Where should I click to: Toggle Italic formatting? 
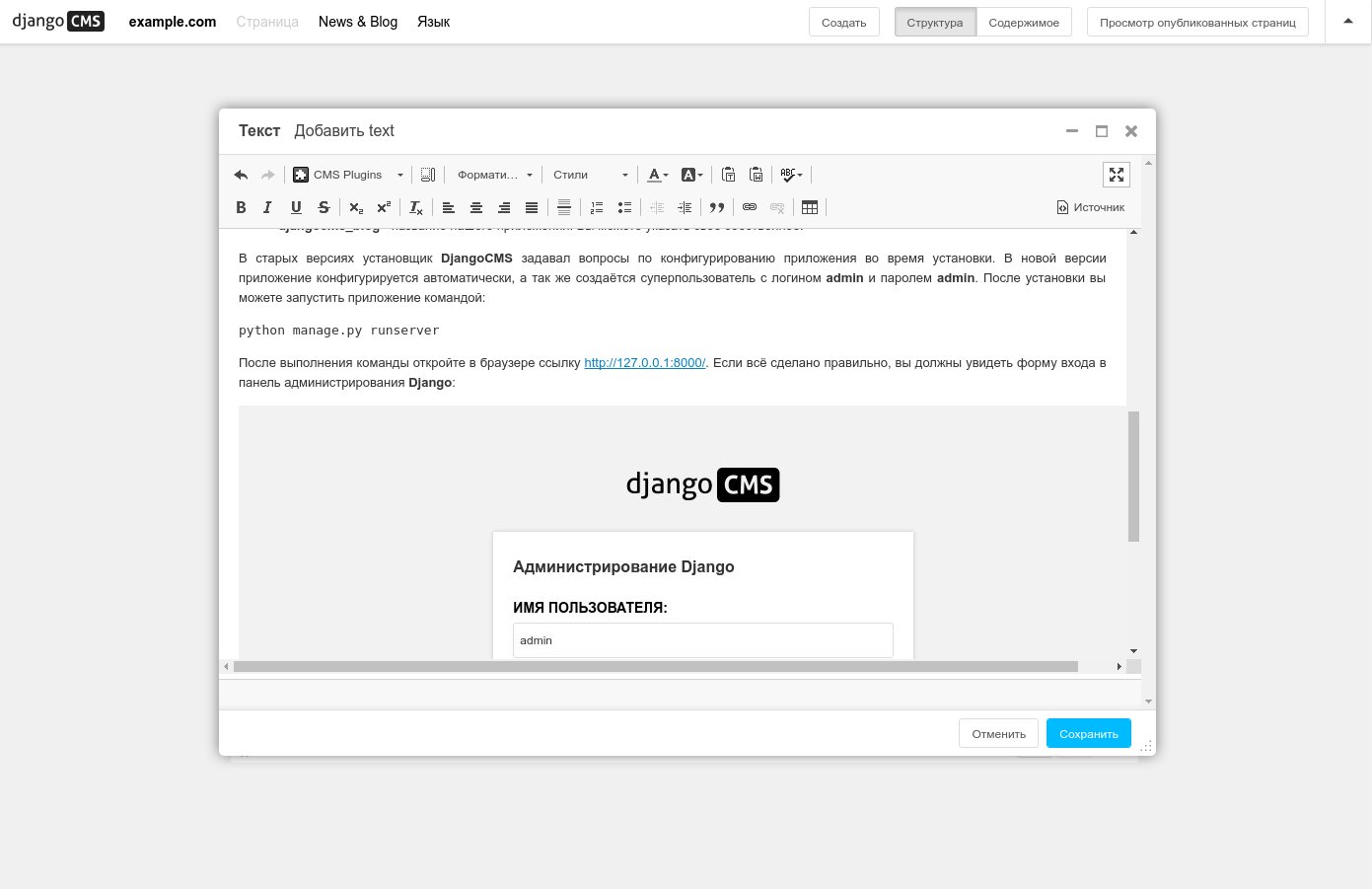[x=267, y=207]
